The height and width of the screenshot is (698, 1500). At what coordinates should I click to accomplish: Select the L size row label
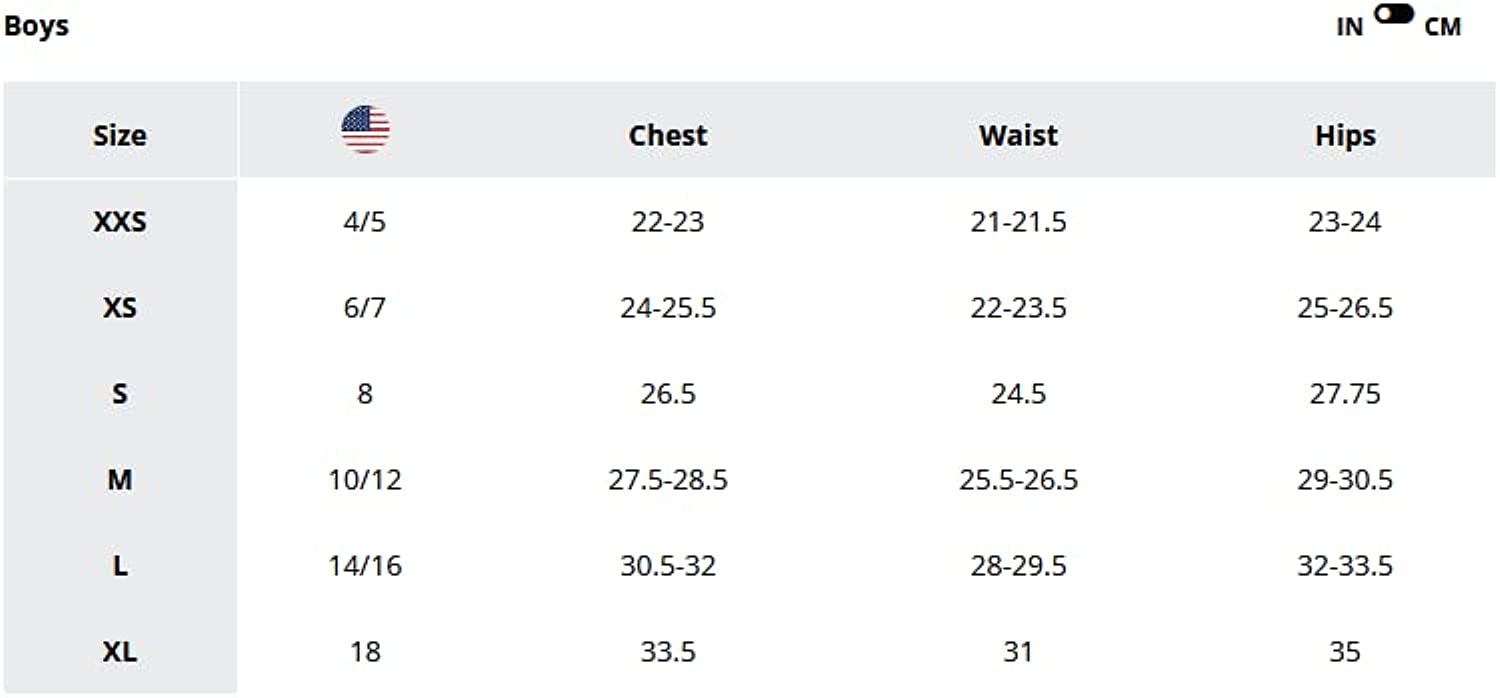pyautogui.click(x=119, y=566)
